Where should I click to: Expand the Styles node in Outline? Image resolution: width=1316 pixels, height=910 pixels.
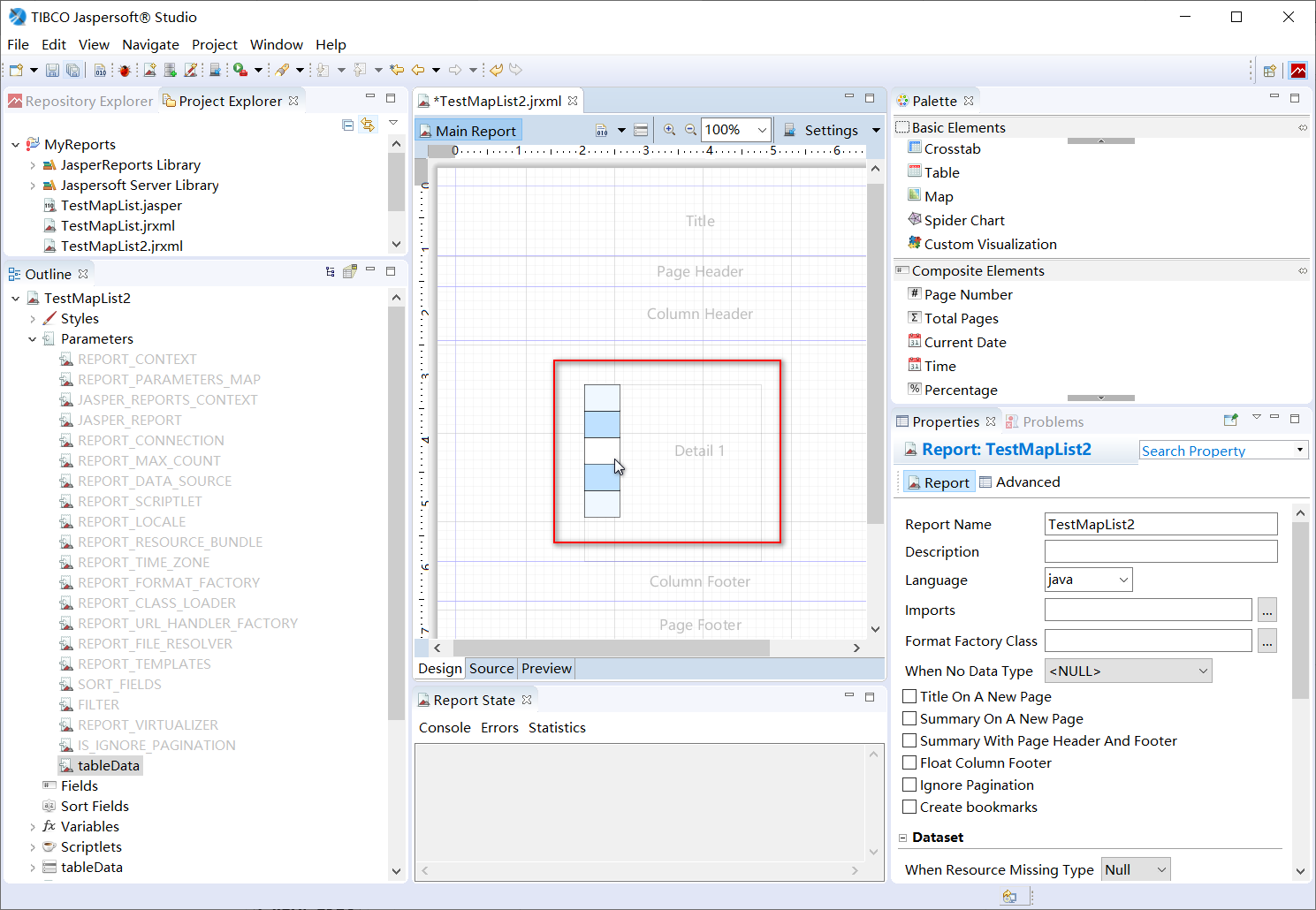(x=33, y=319)
